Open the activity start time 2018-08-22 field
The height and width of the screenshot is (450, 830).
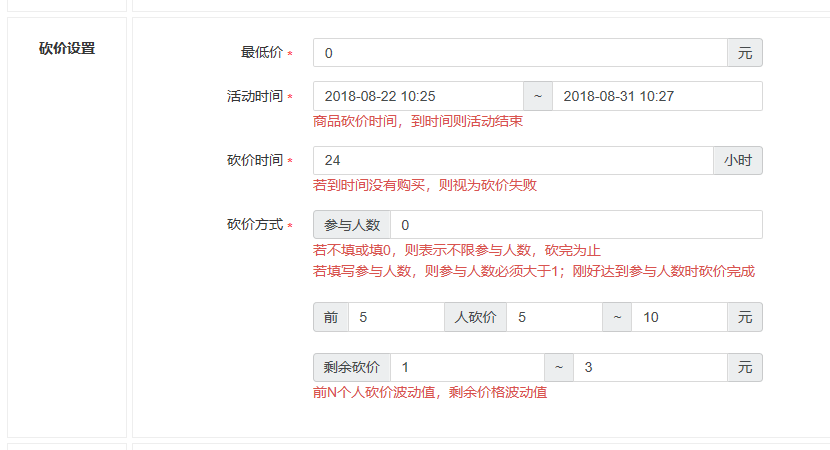click(x=418, y=96)
